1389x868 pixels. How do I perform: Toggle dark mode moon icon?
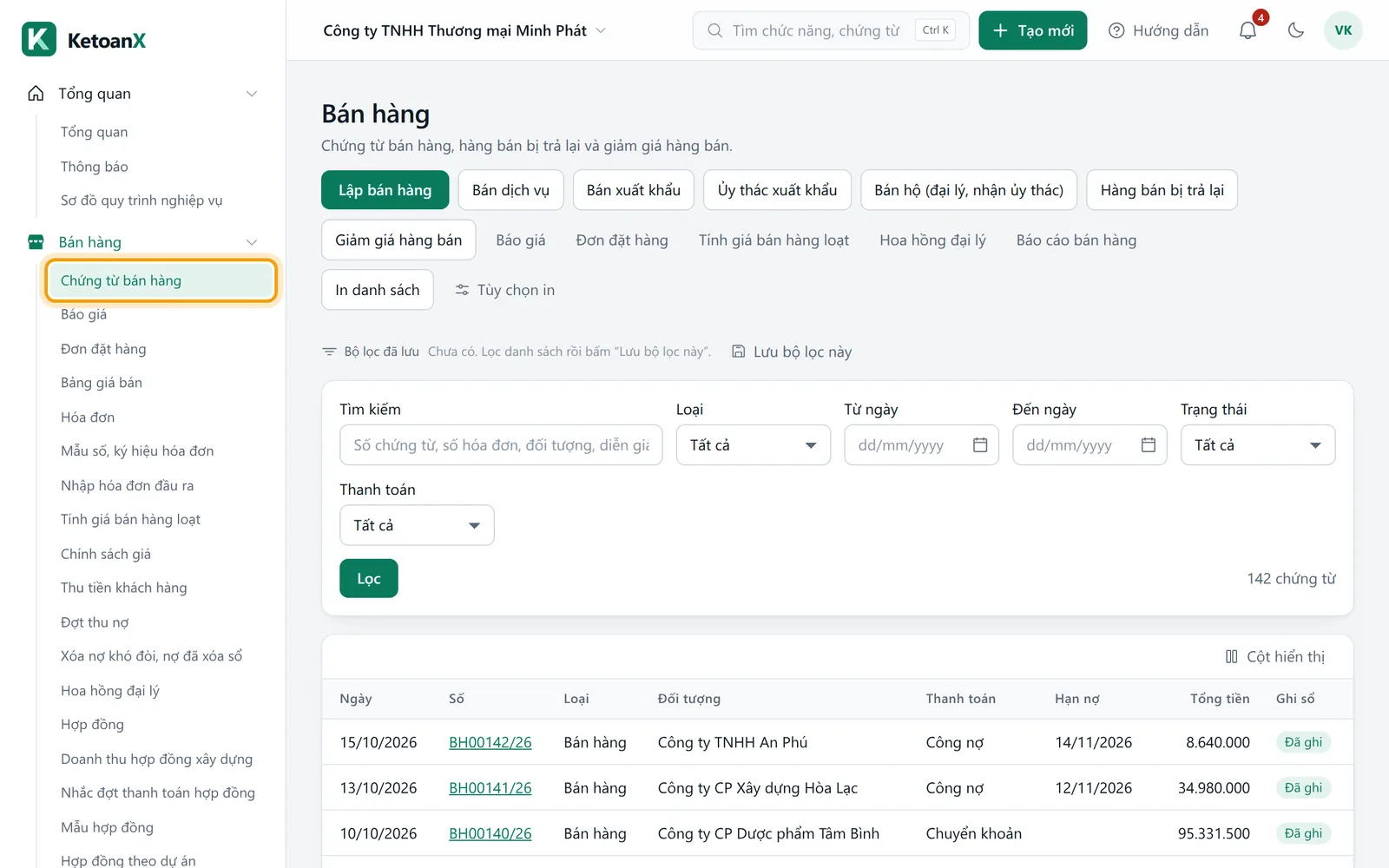[1296, 30]
